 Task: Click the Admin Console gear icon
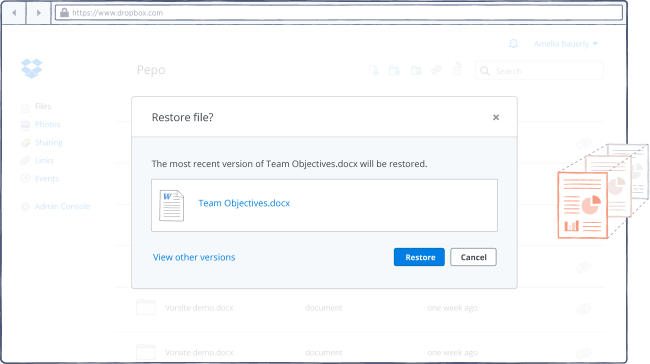[25, 206]
